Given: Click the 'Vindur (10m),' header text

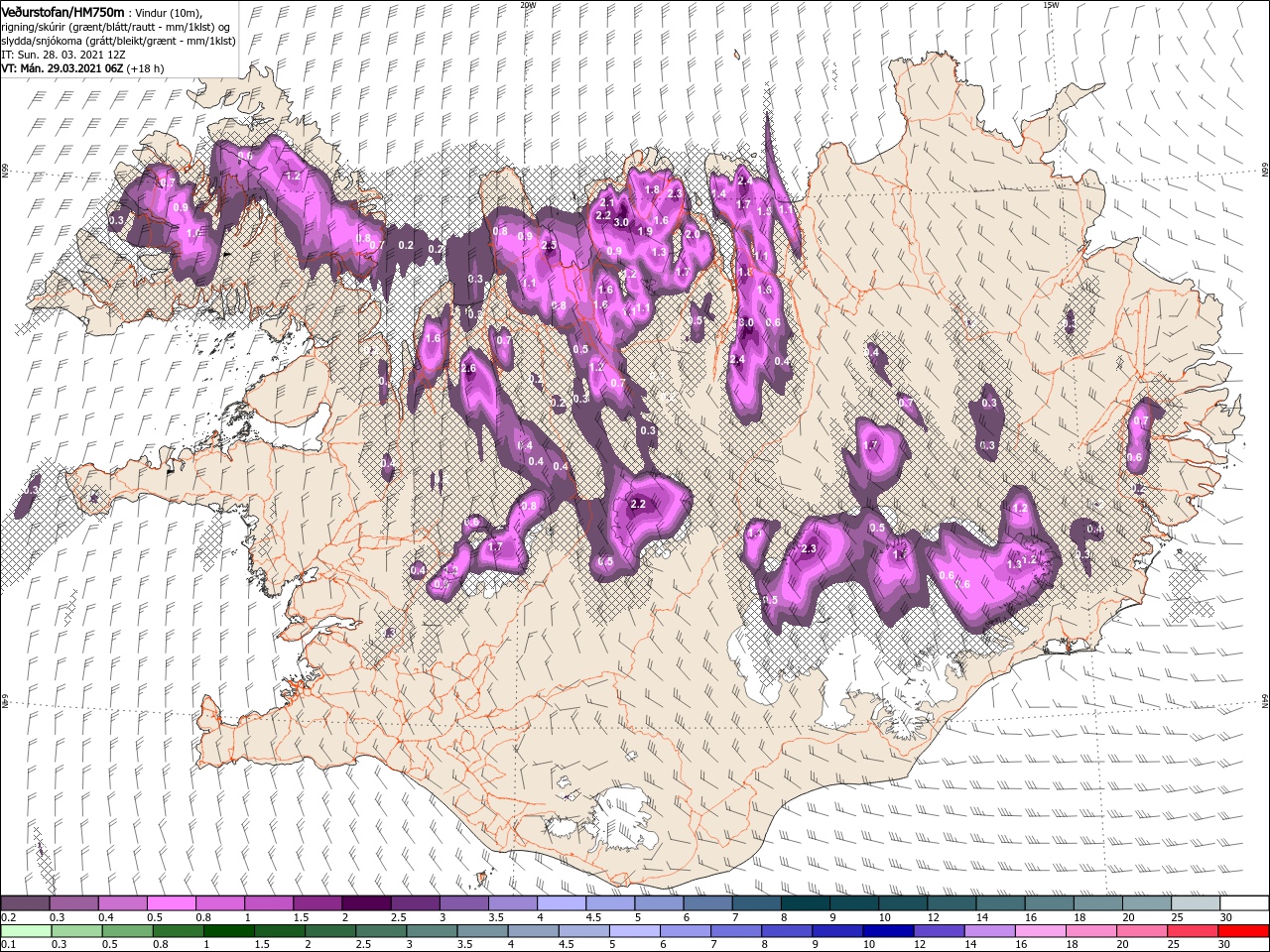Looking at the screenshot, I should point(169,12).
